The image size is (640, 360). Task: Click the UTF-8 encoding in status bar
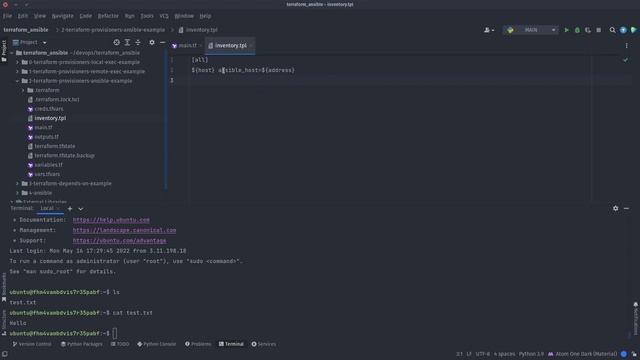pos(482,354)
